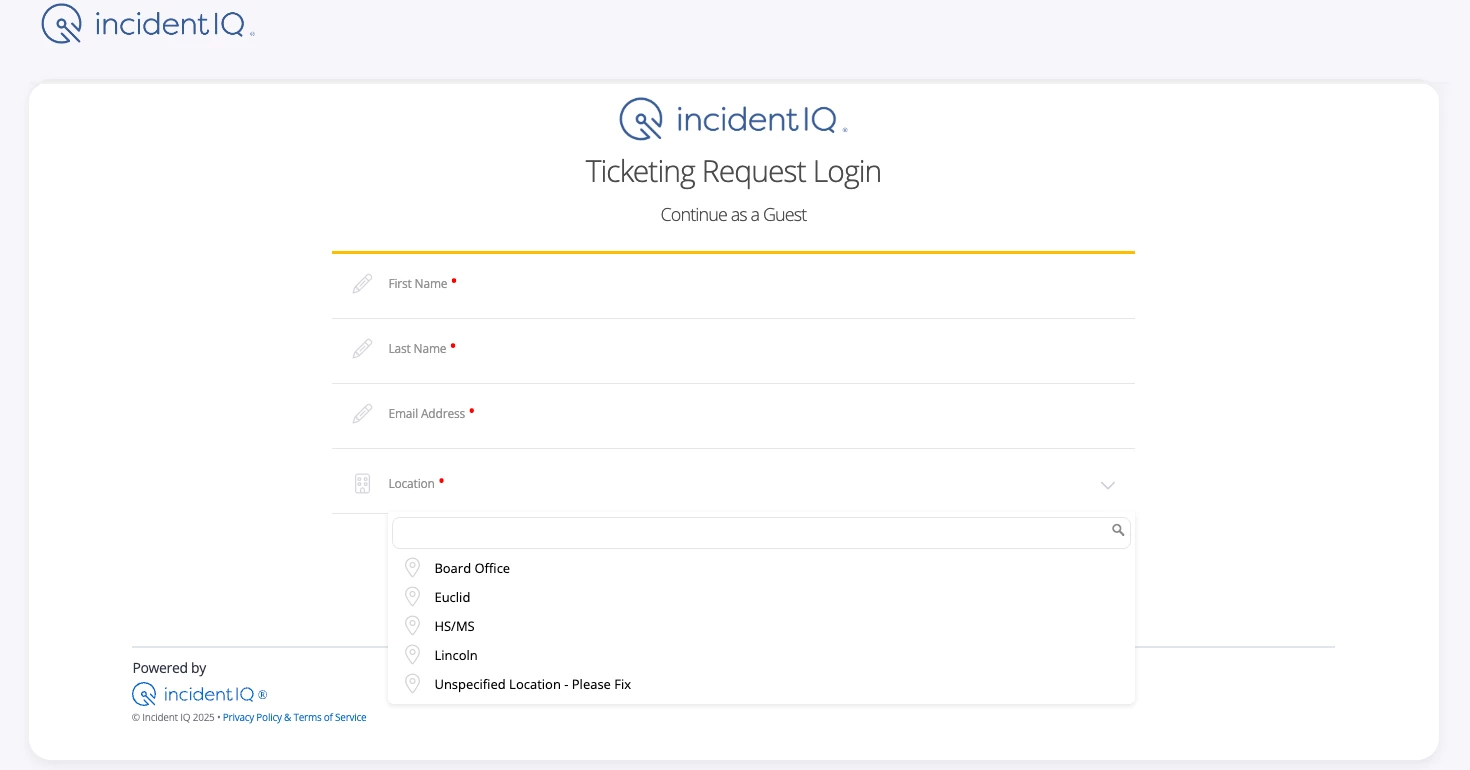Click the building icon beside Location
The height and width of the screenshot is (770, 1470).
coord(362,484)
